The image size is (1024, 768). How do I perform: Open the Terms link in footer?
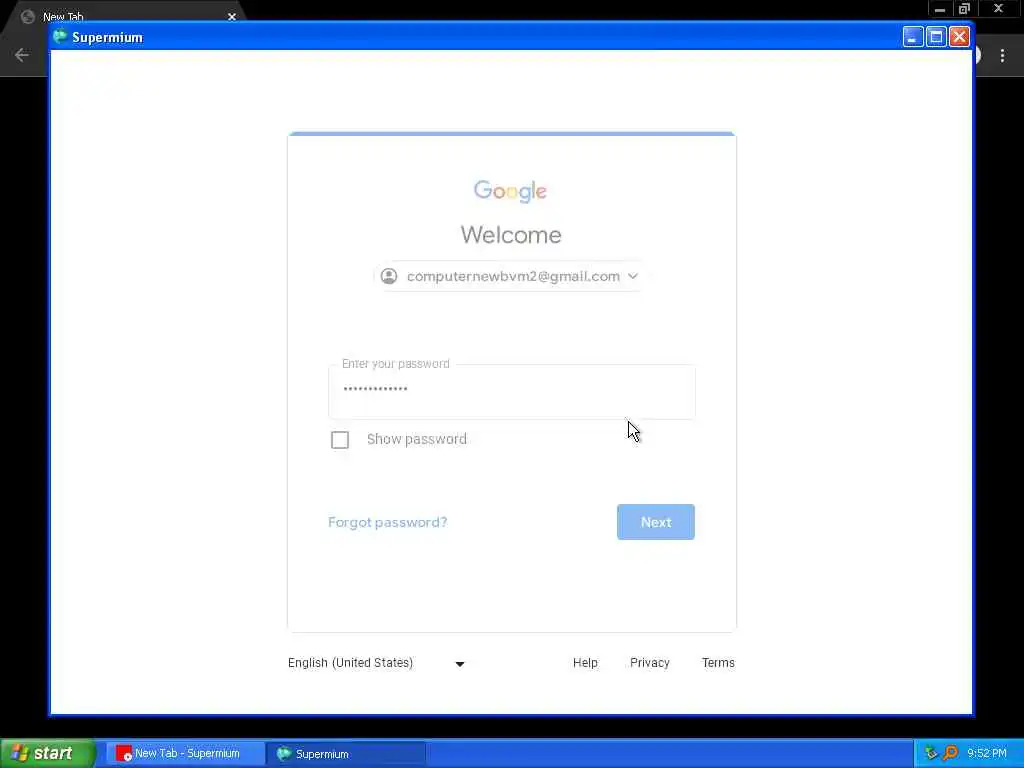pyautogui.click(x=718, y=663)
